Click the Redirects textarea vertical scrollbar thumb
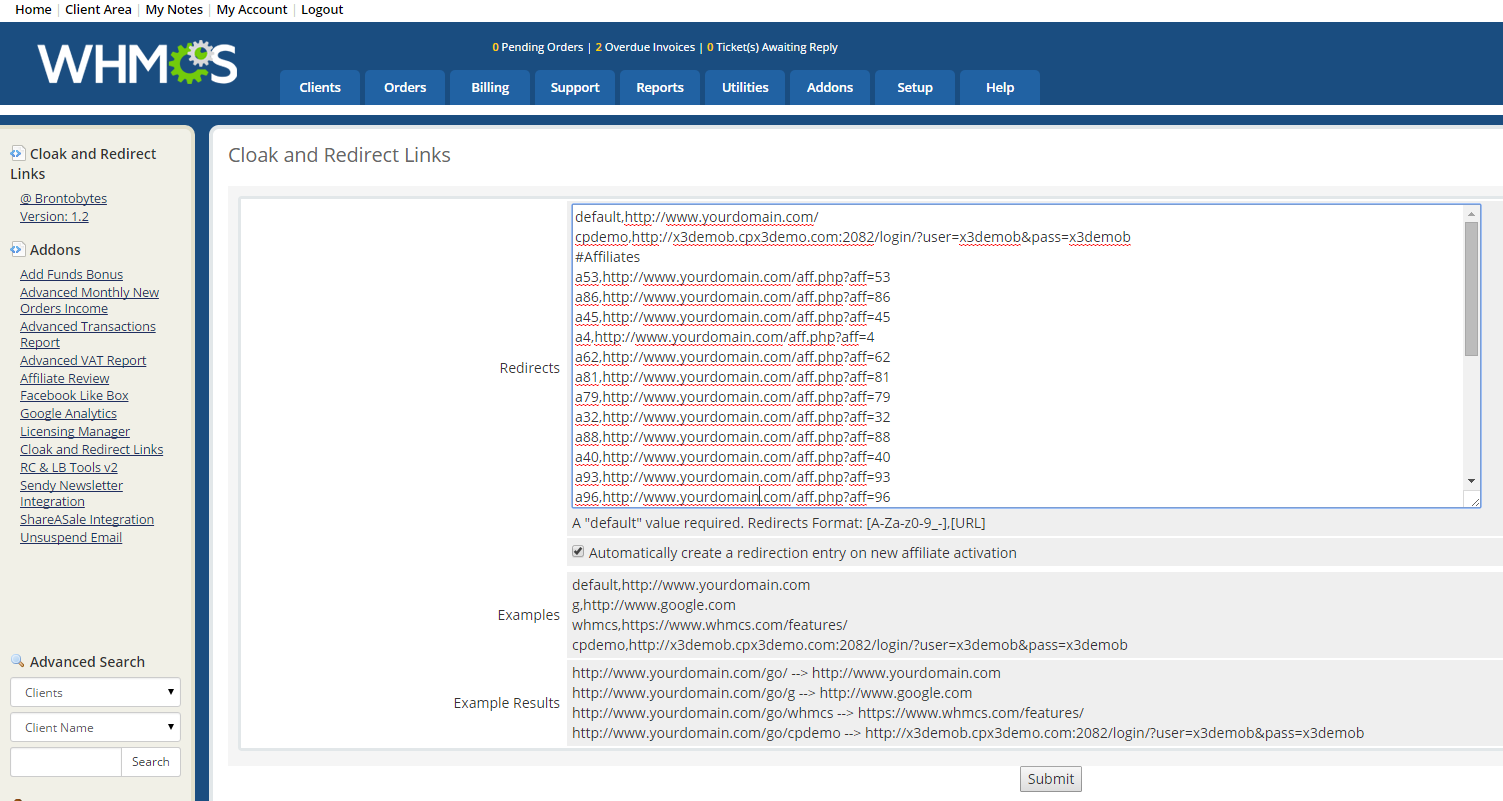1503x801 pixels. pos(1471,288)
